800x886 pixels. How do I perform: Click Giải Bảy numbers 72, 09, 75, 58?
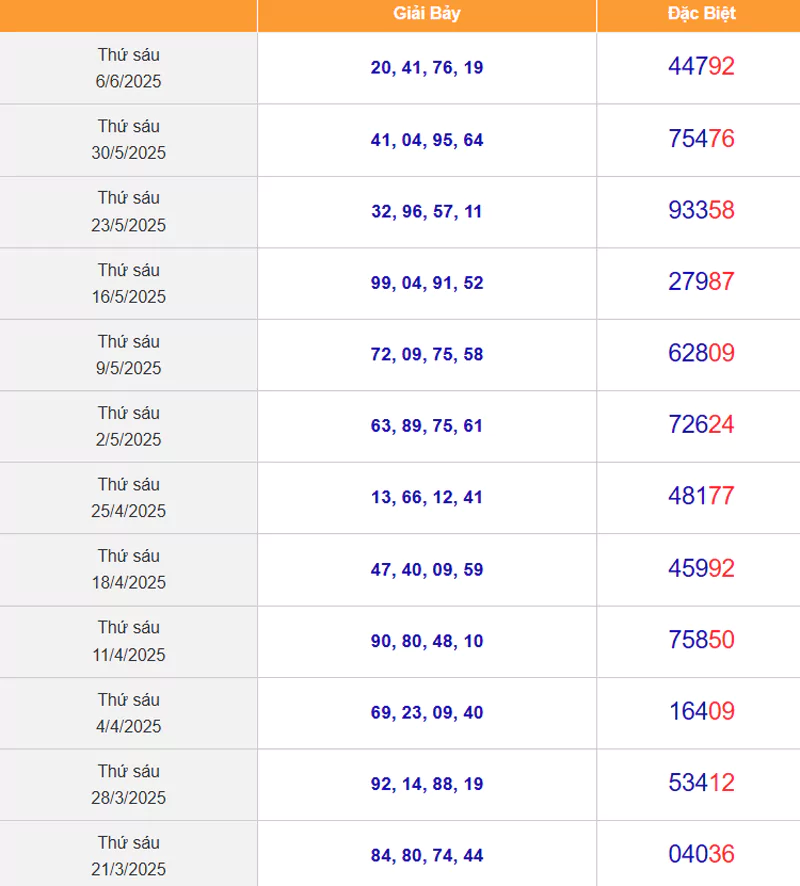point(427,354)
